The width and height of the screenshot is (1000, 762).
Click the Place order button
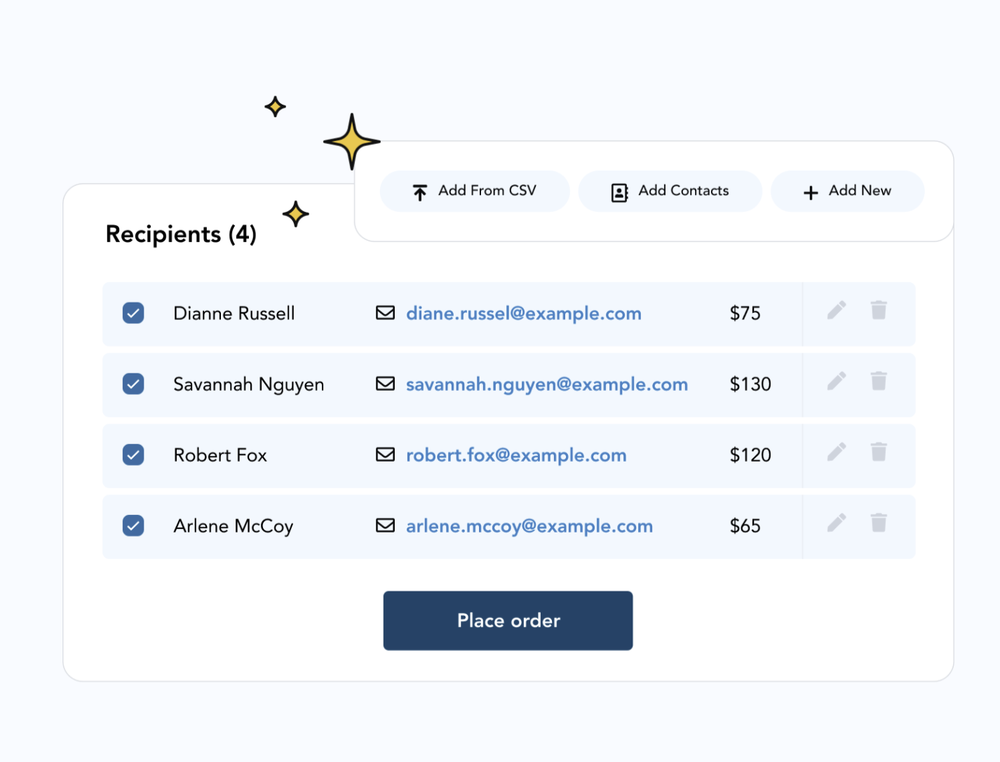click(508, 620)
